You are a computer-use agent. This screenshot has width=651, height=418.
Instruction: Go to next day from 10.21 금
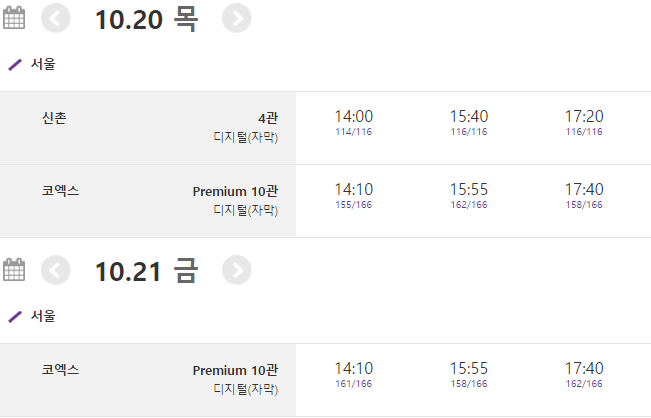tap(236, 270)
